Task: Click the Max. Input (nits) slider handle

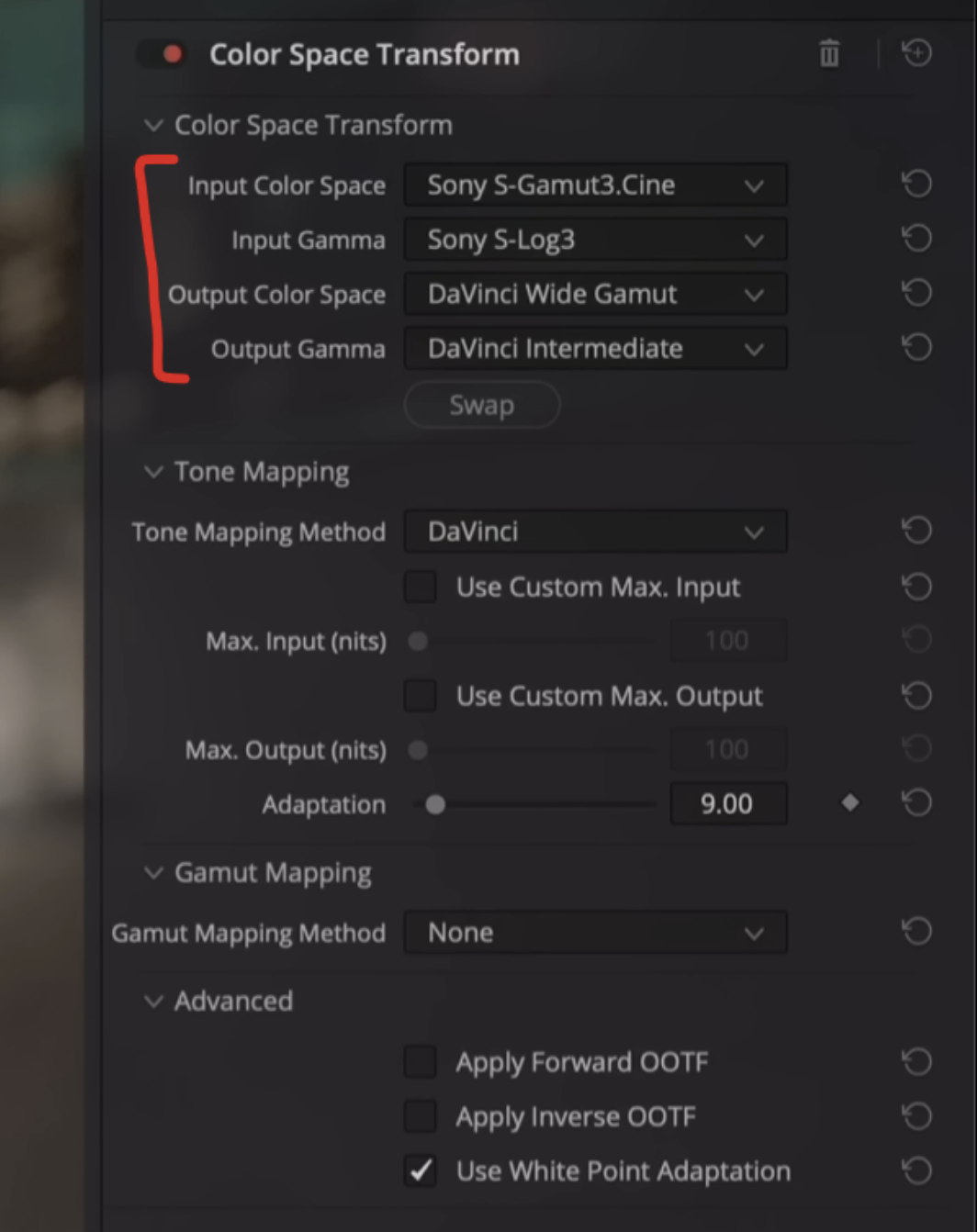Action: tap(418, 641)
